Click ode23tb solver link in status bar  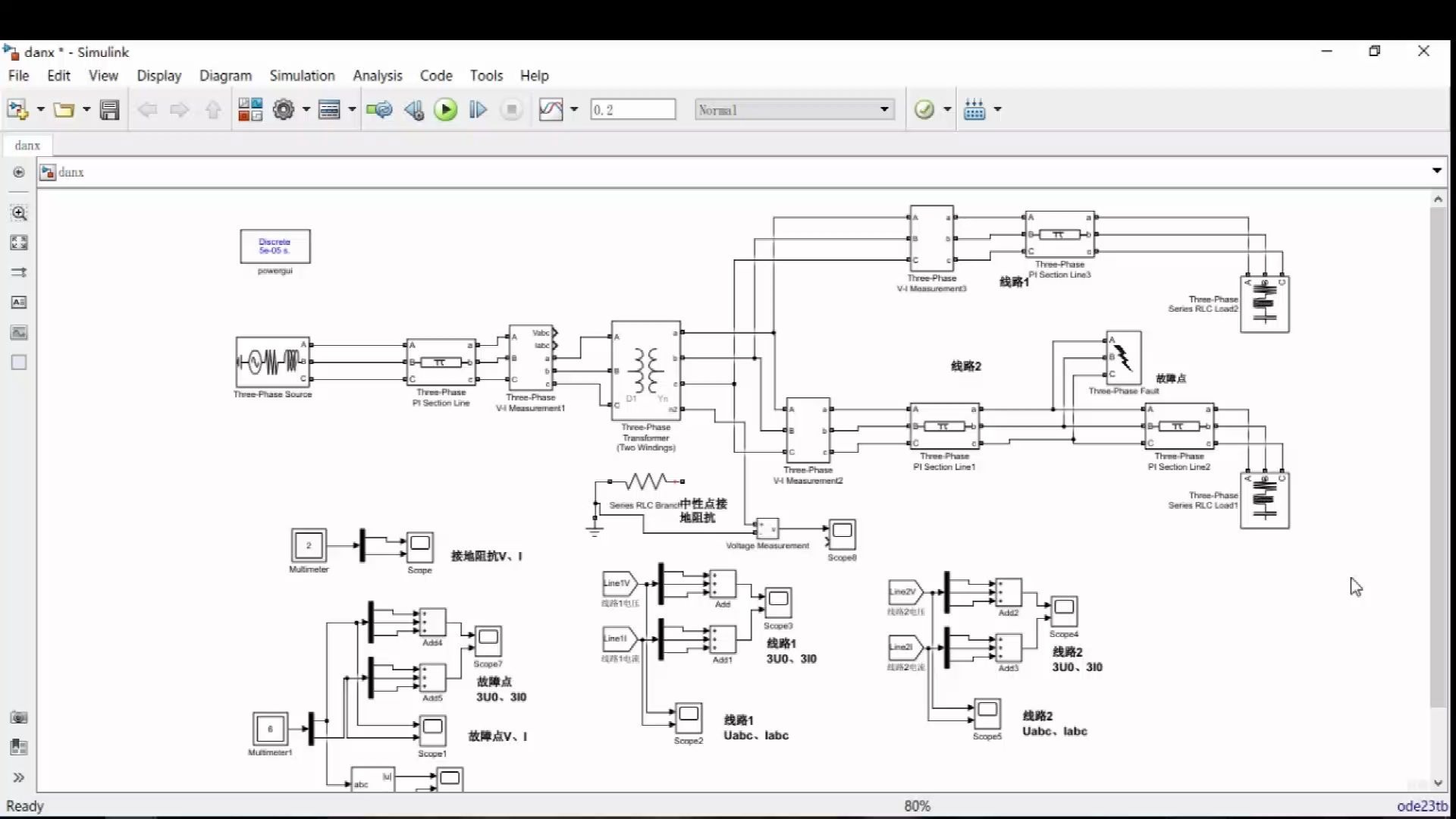[1422, 806]
